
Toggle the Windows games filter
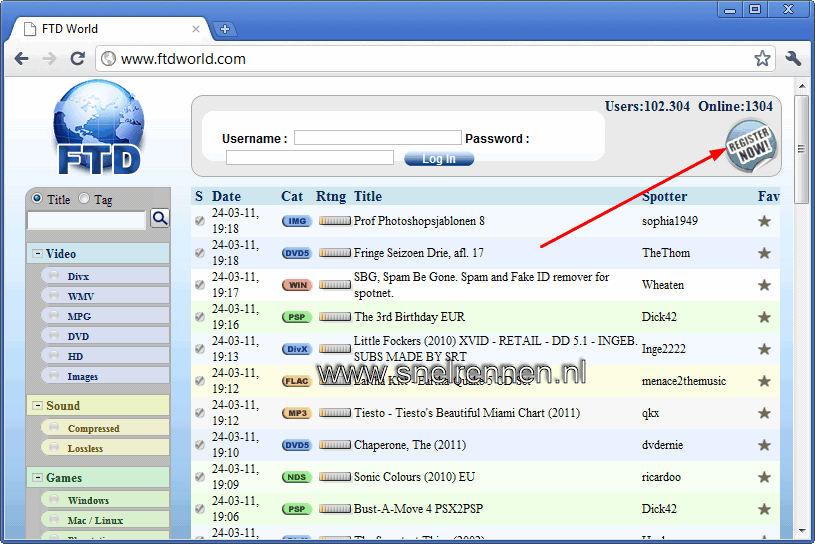106,500
